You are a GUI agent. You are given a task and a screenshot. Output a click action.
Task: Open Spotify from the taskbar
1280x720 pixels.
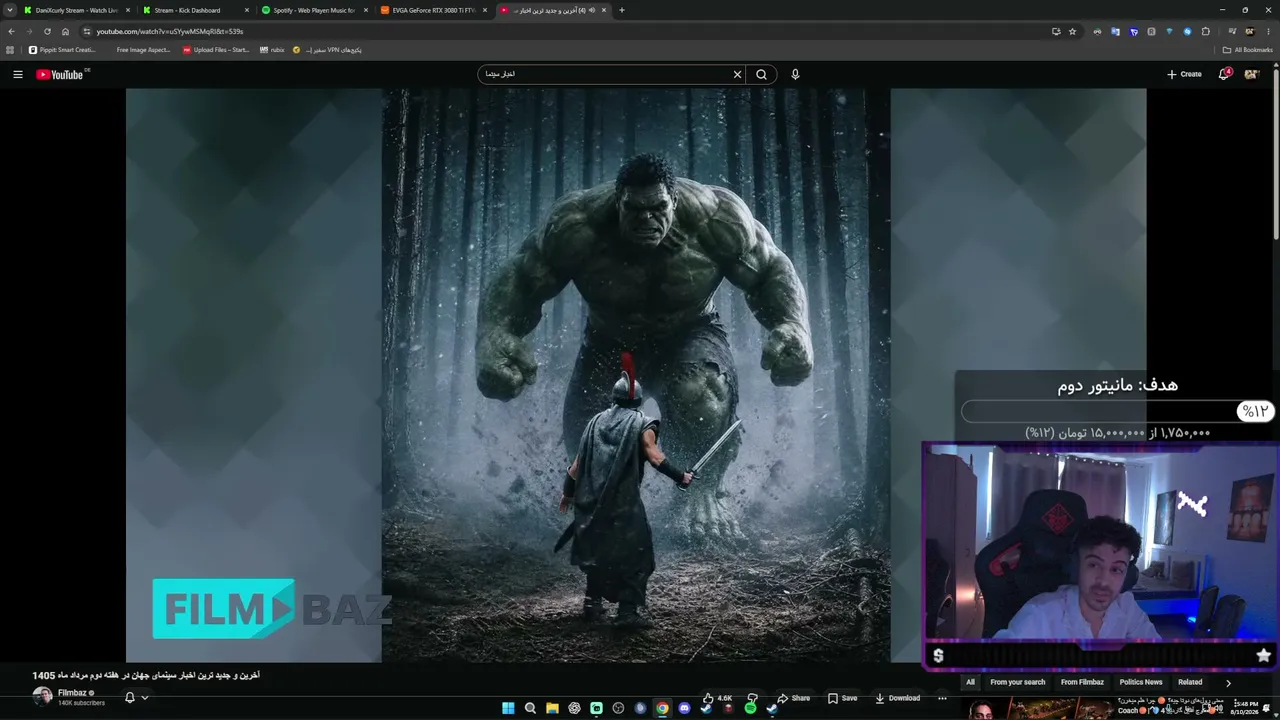tap(750, 708)
